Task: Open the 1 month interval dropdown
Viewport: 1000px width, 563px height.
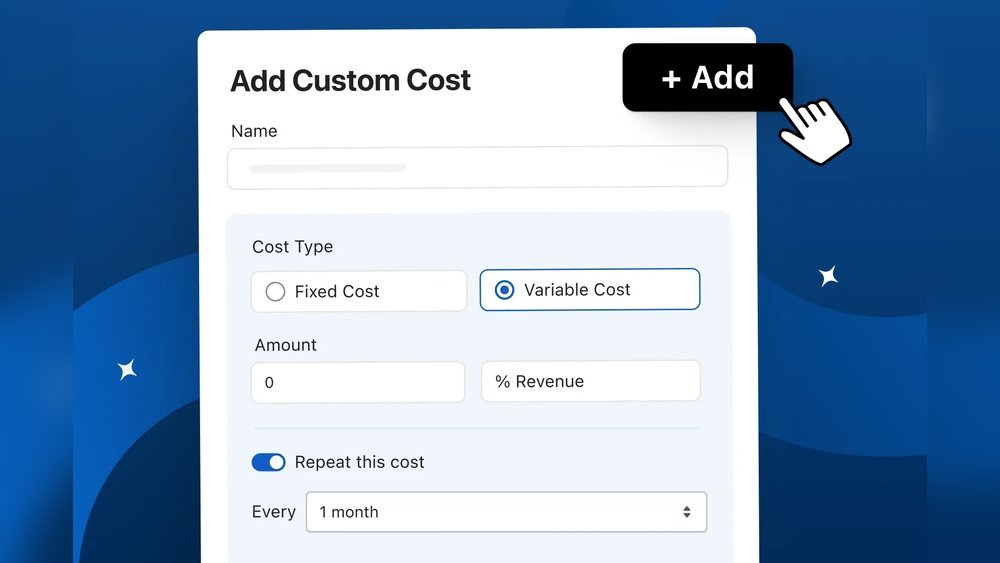Action: coord(506,511)
